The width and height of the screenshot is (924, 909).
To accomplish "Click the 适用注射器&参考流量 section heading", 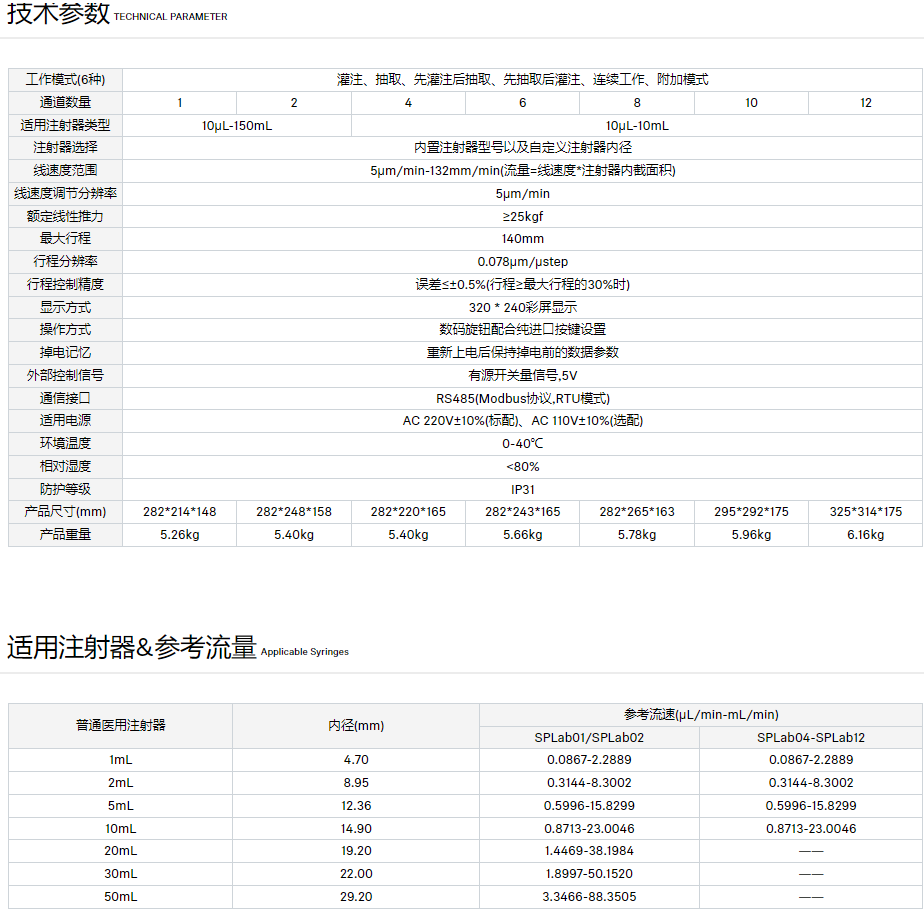I will pos(132,648).
